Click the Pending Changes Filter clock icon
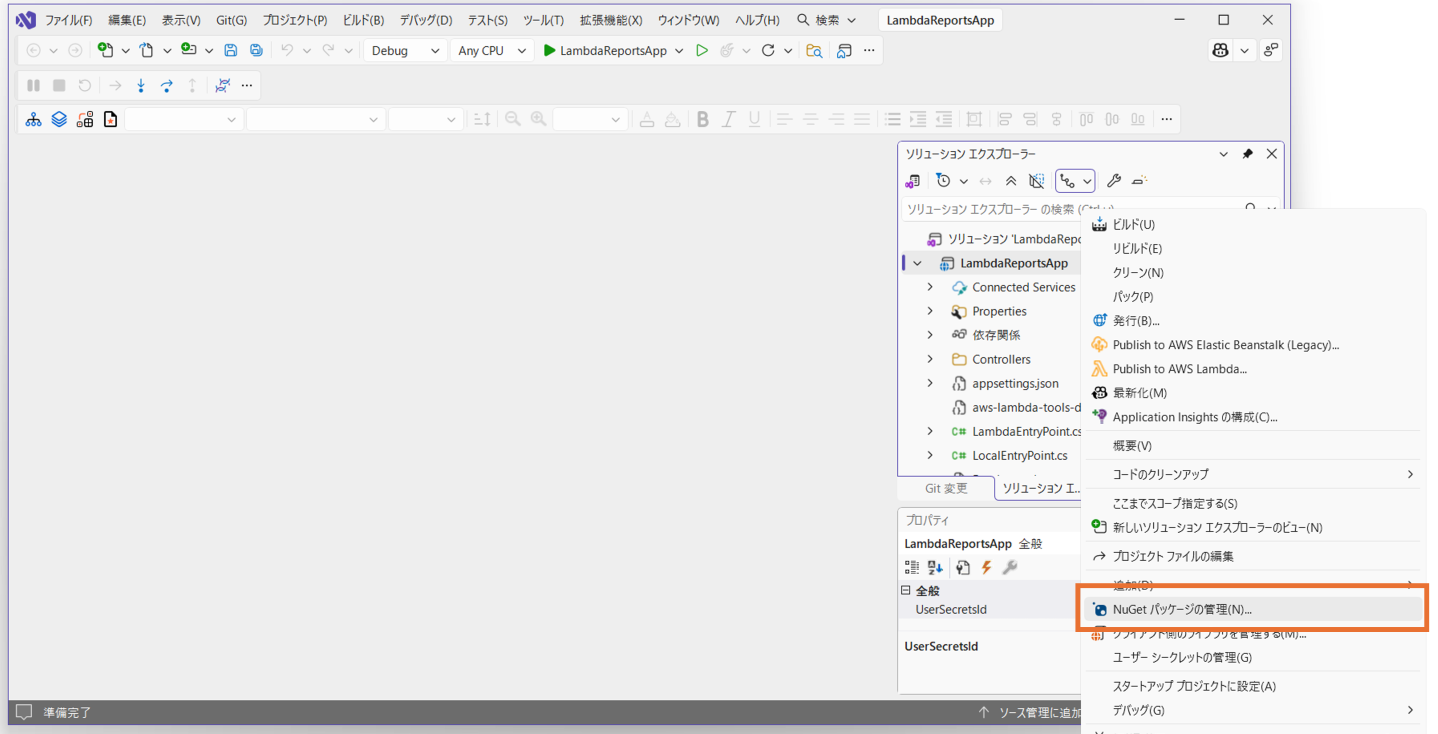Image resolution: width=1438 pixels, height=734 pixels. (943, 181)
